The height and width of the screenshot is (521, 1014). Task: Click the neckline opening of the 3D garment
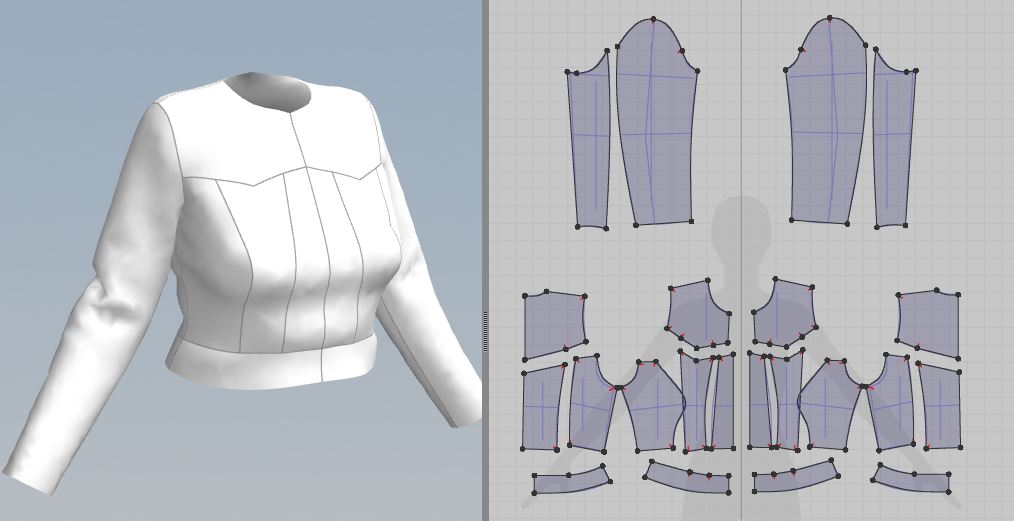pyautogui.click(x=268, y=91)
